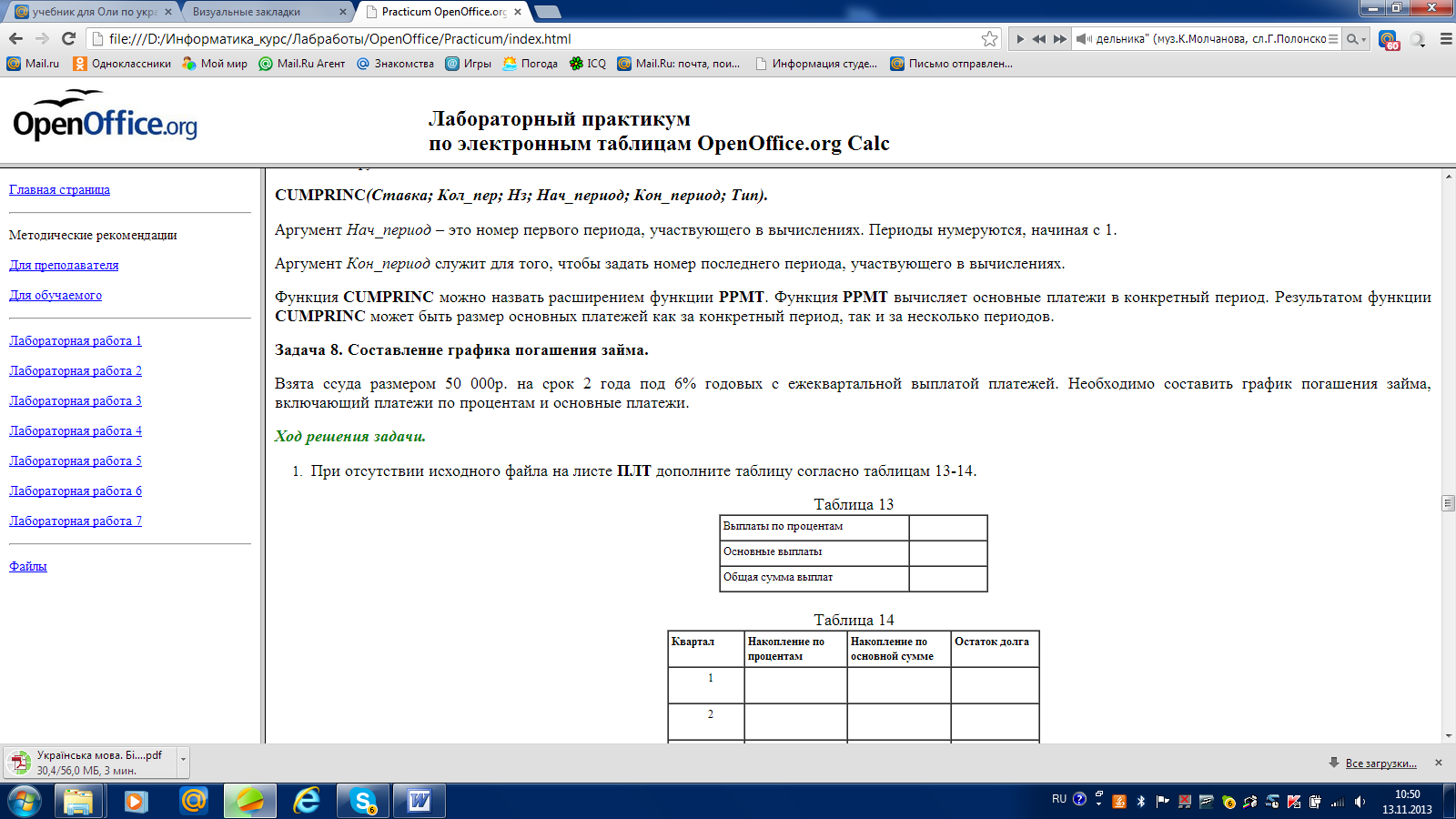Open the 'Мой мир' bookmark
The height and width of the screenshot is (819, 1456).
(215, 64)
